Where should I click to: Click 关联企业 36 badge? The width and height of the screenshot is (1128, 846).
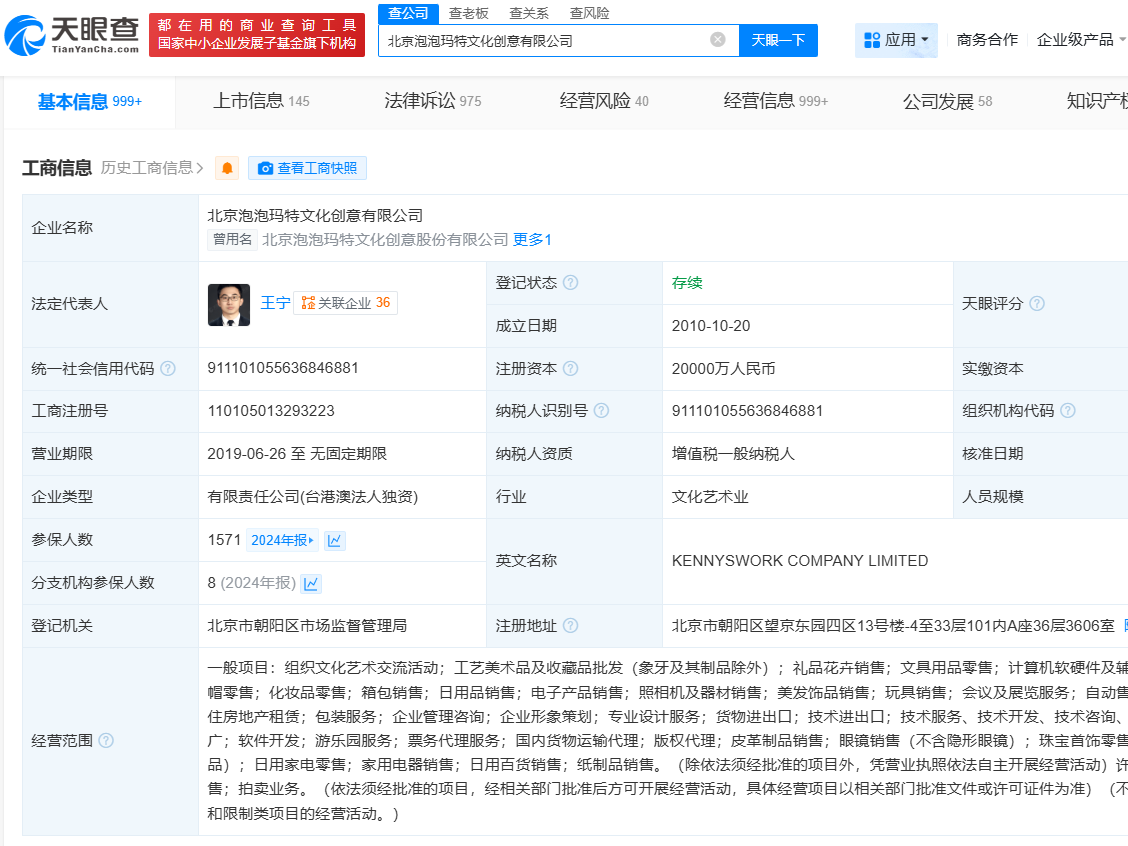(346, 303)
